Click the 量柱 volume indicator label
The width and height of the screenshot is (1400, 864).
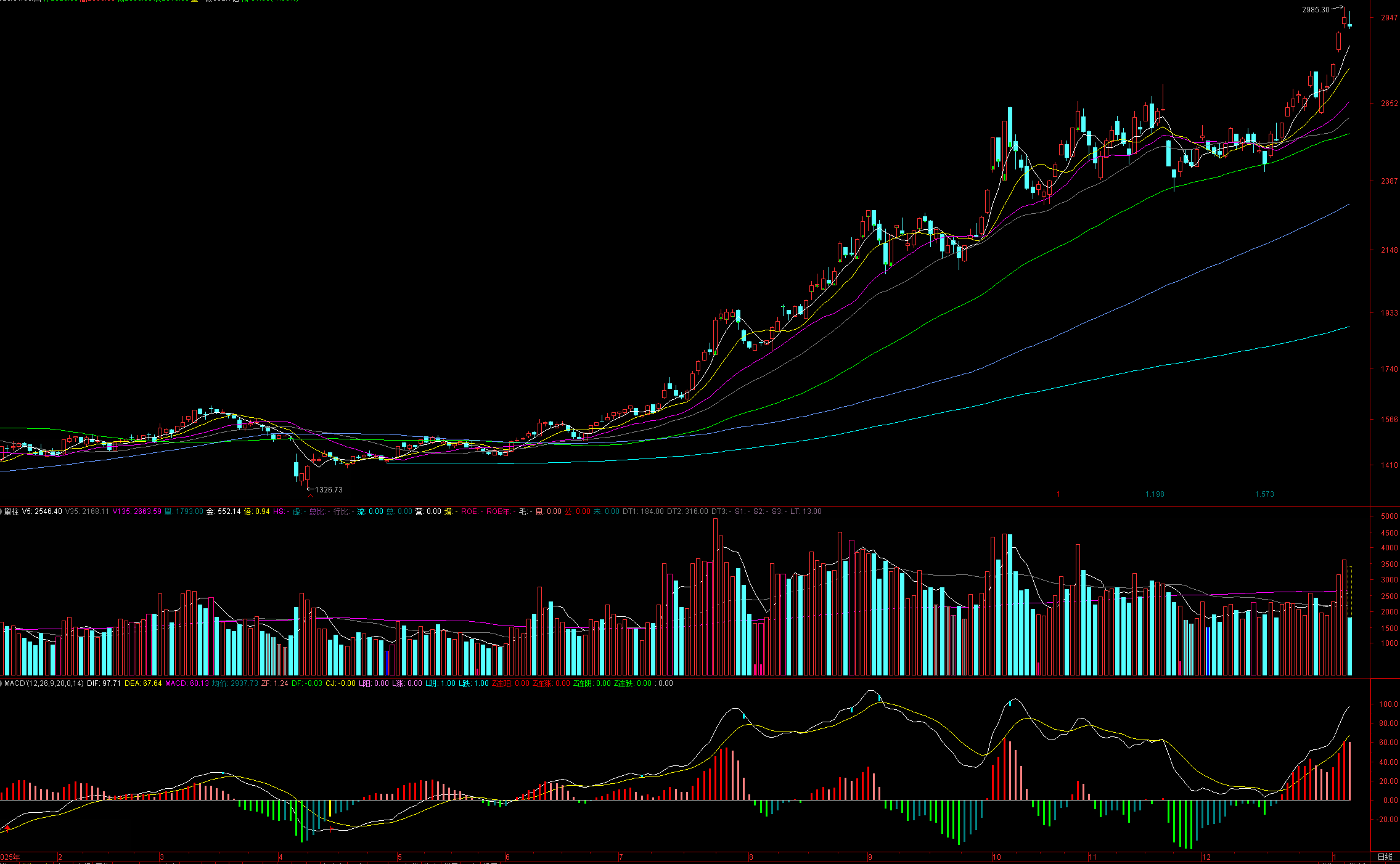[11, 511]
